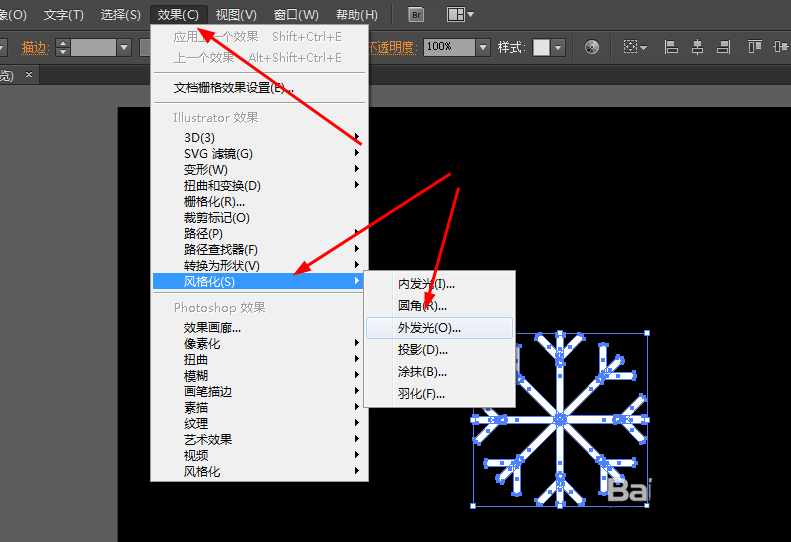The width and height of the screenshot is (791, 542).
Task: Close the open 效果(C) menu
Action: pyautogui.click(x=178, y=15)
